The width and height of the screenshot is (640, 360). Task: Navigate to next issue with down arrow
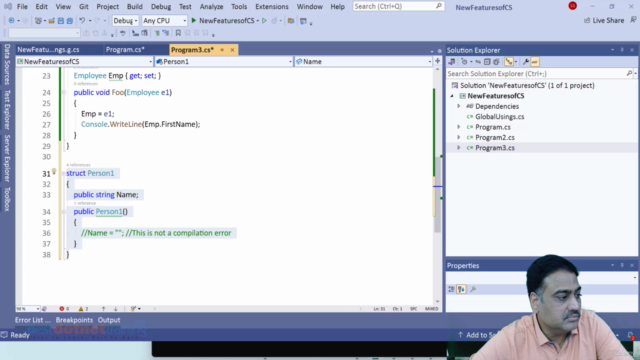pyautogui.click(x=116, y=309)
